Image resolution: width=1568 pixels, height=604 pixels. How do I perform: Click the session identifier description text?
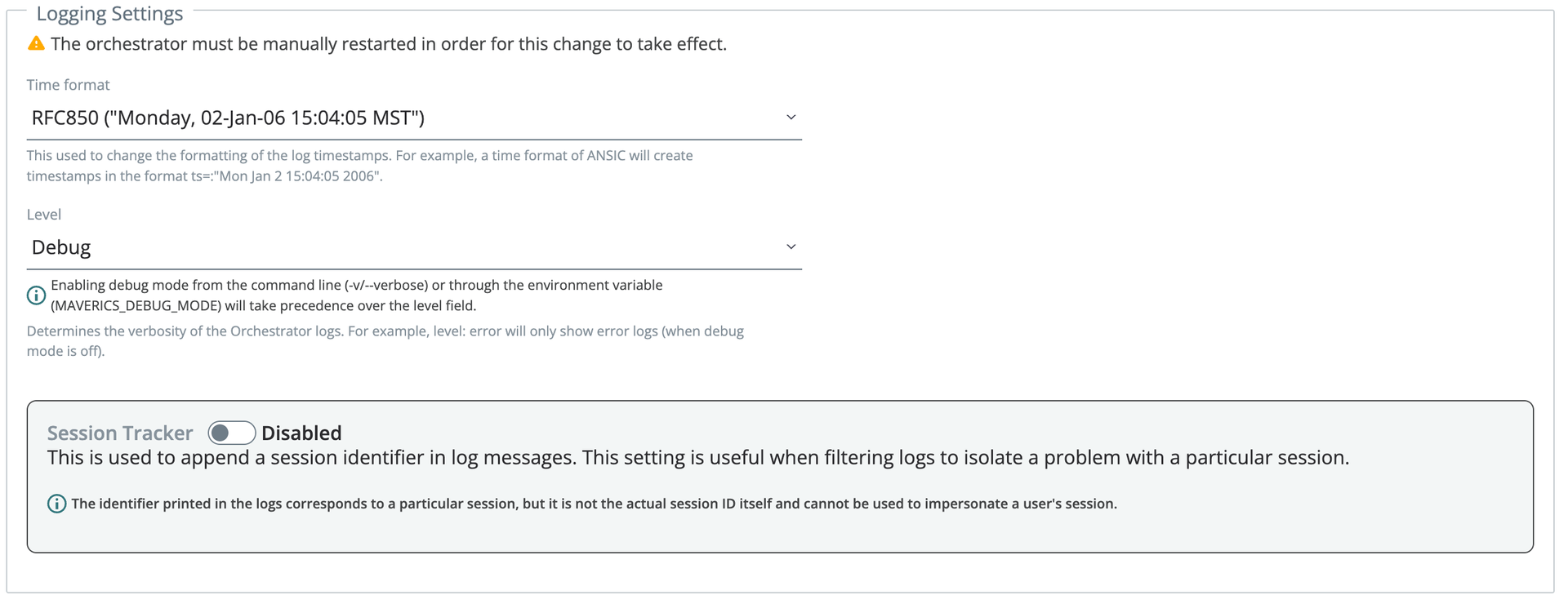(698, 458)
